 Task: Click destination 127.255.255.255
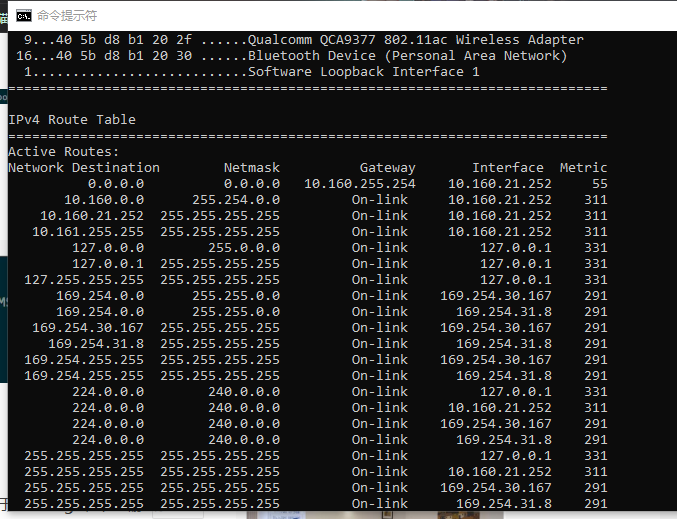coord(84,280)
